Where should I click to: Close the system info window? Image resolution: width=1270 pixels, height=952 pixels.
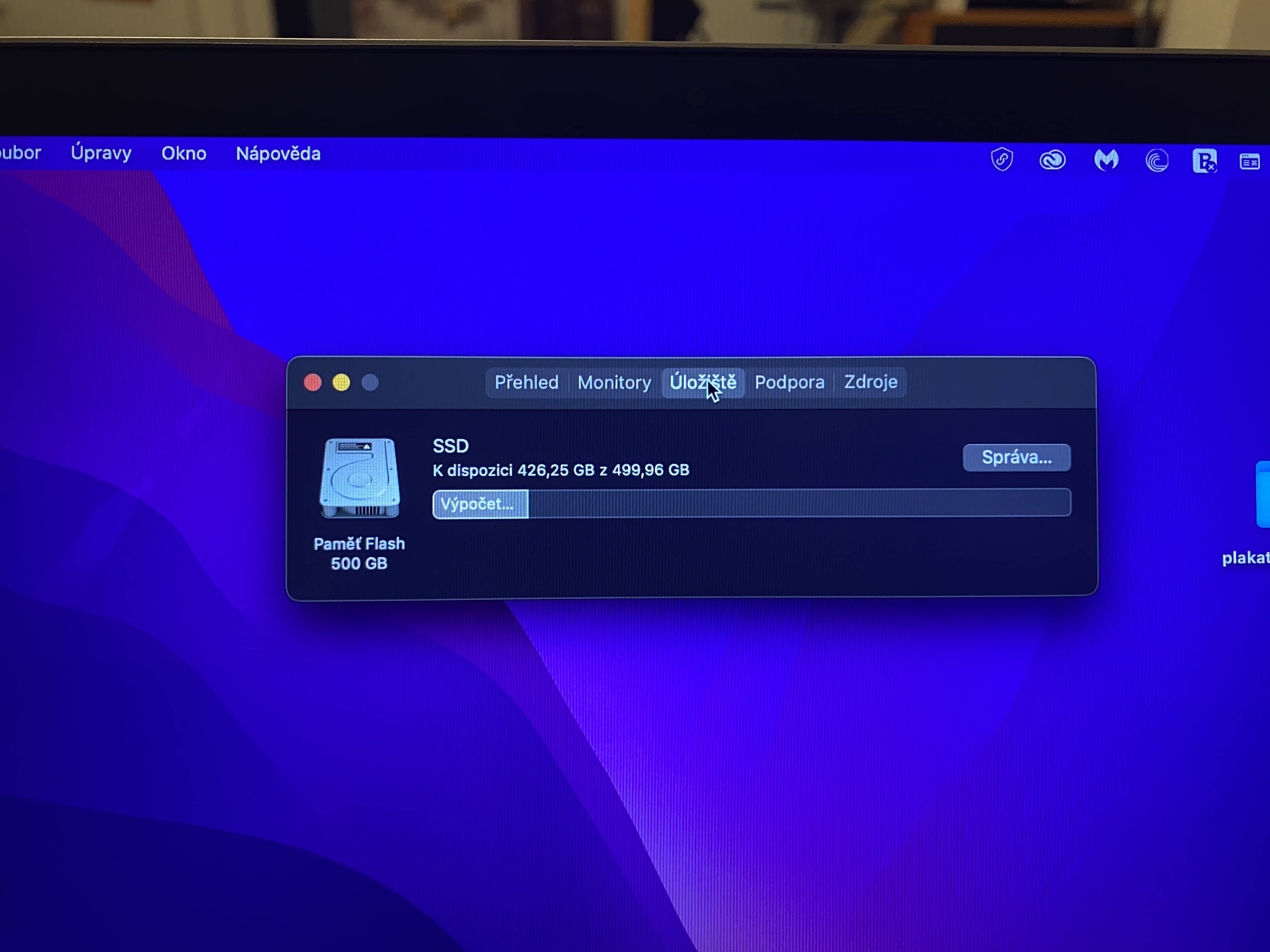tap(313, 383)
